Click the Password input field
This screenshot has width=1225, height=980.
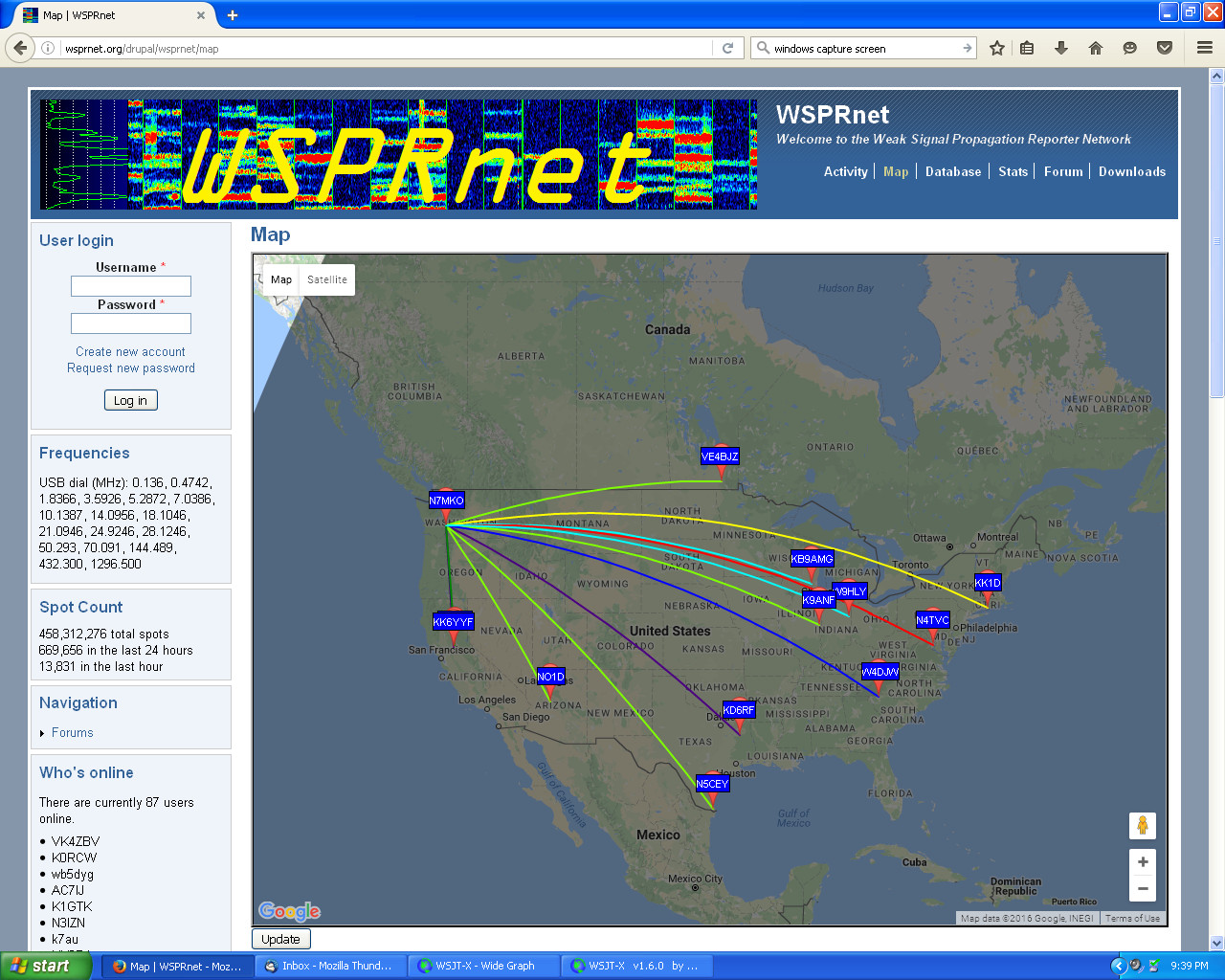[x=131, y=323]
